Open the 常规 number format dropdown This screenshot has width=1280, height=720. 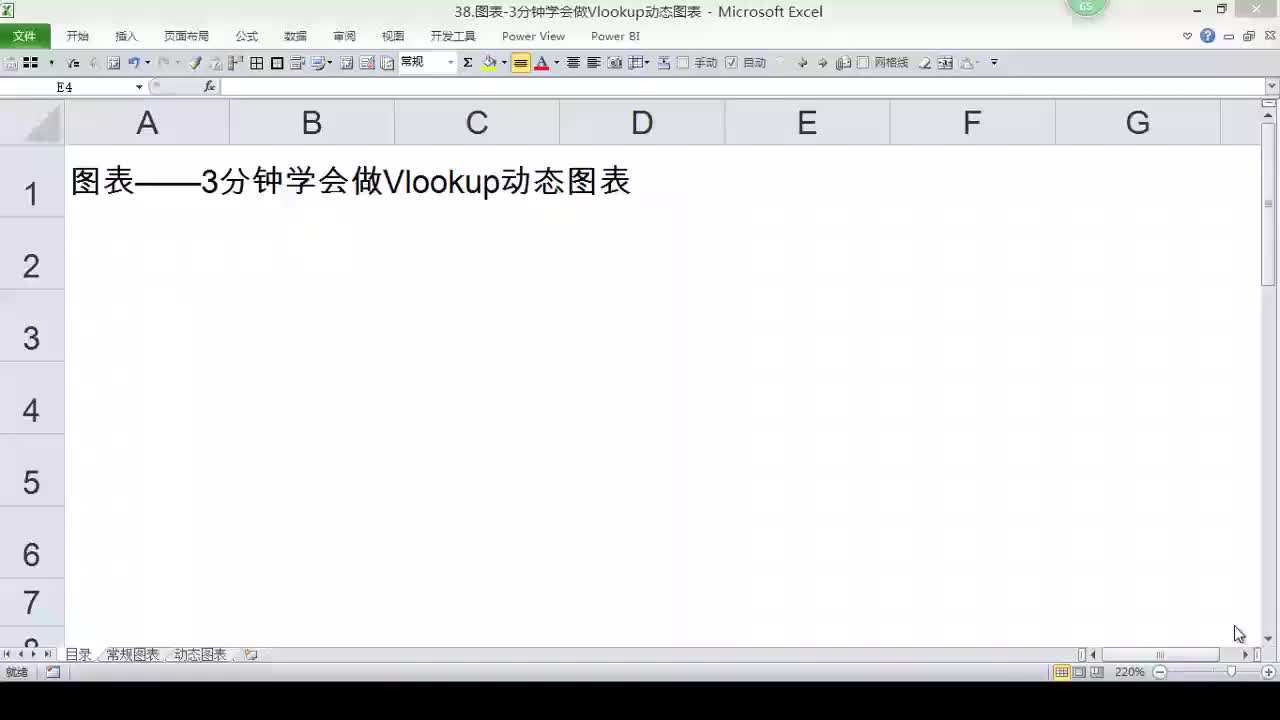451,62
